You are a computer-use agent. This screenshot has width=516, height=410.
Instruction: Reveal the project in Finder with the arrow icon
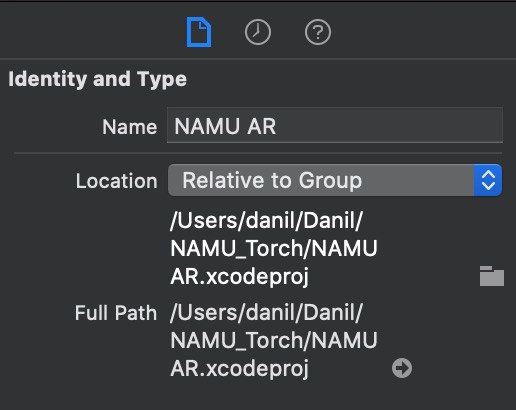click(402, 368)
